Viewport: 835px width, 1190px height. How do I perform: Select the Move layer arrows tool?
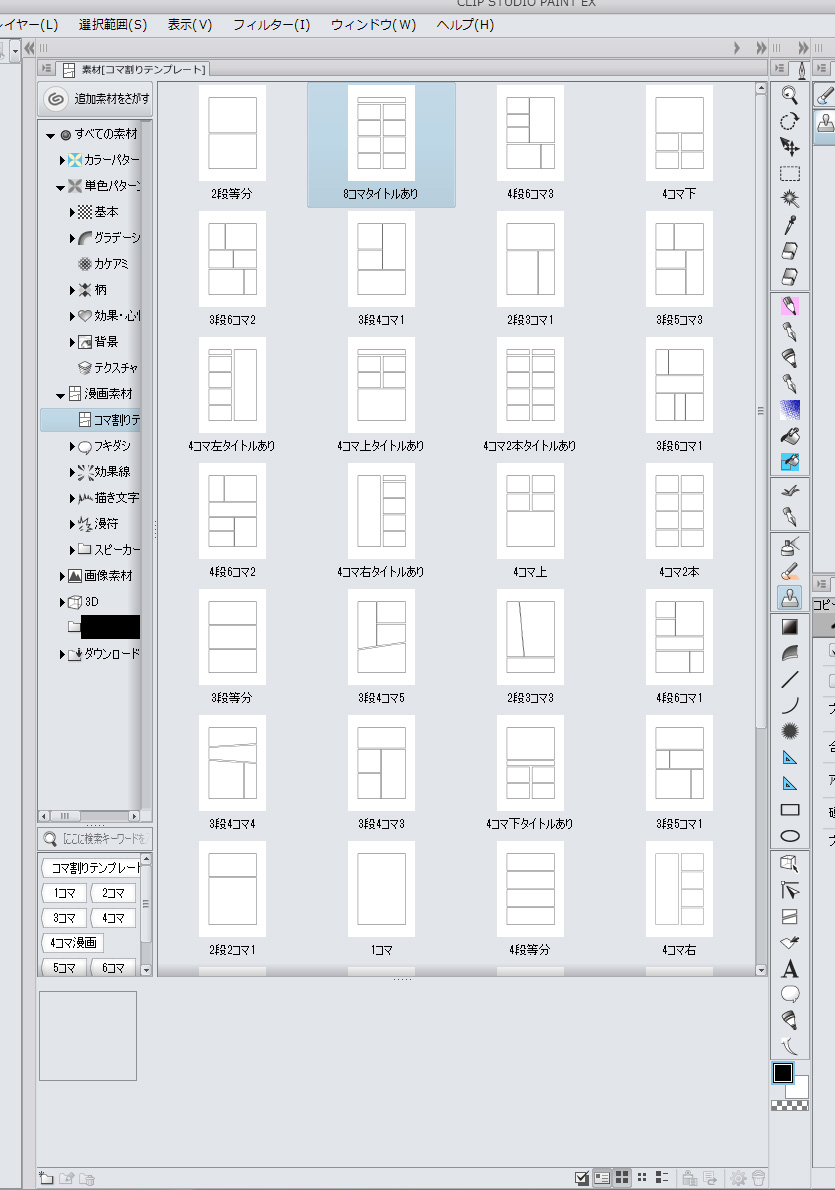coord(789,147)
